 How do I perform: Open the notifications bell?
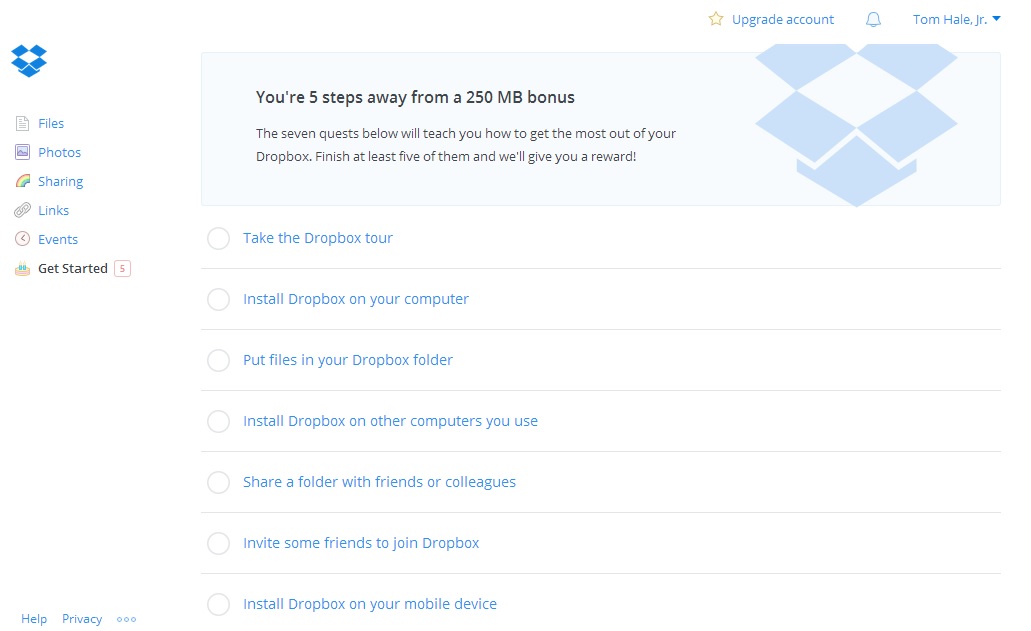coord(873,20)
